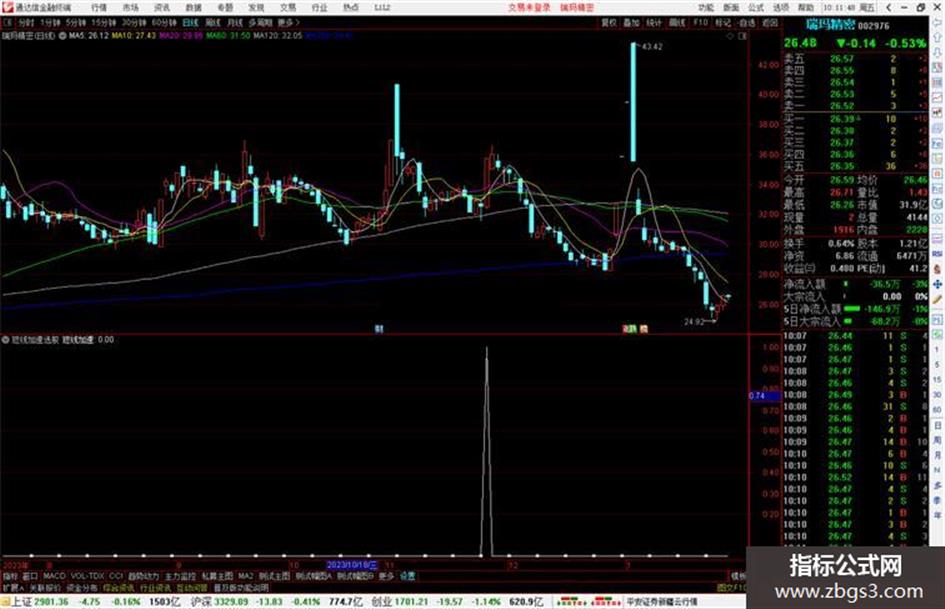Click the panel toggle icon at chart top-right
Image resolution: width=945 pixels, height=609 pixels.
tap(742, 36)
